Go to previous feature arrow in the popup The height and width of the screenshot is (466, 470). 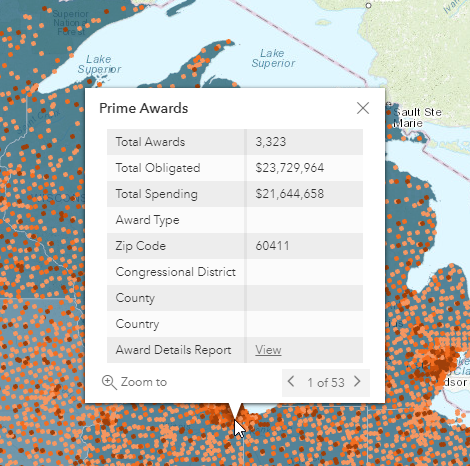291,381
